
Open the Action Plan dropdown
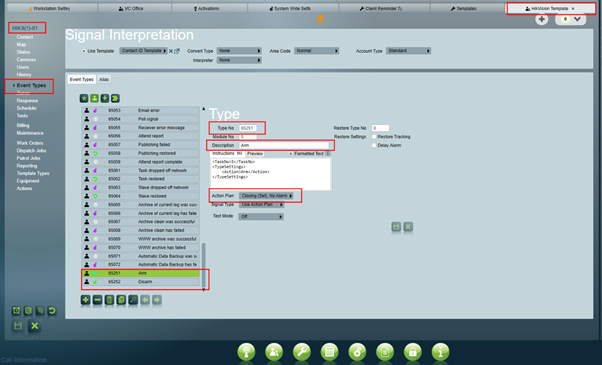point(266,196)
